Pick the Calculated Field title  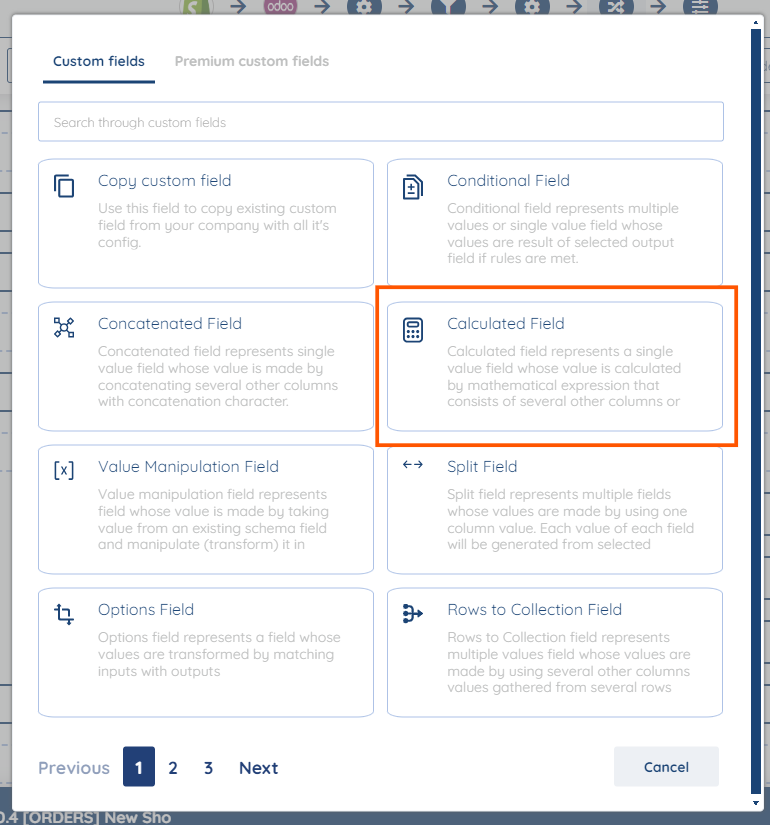506,324
